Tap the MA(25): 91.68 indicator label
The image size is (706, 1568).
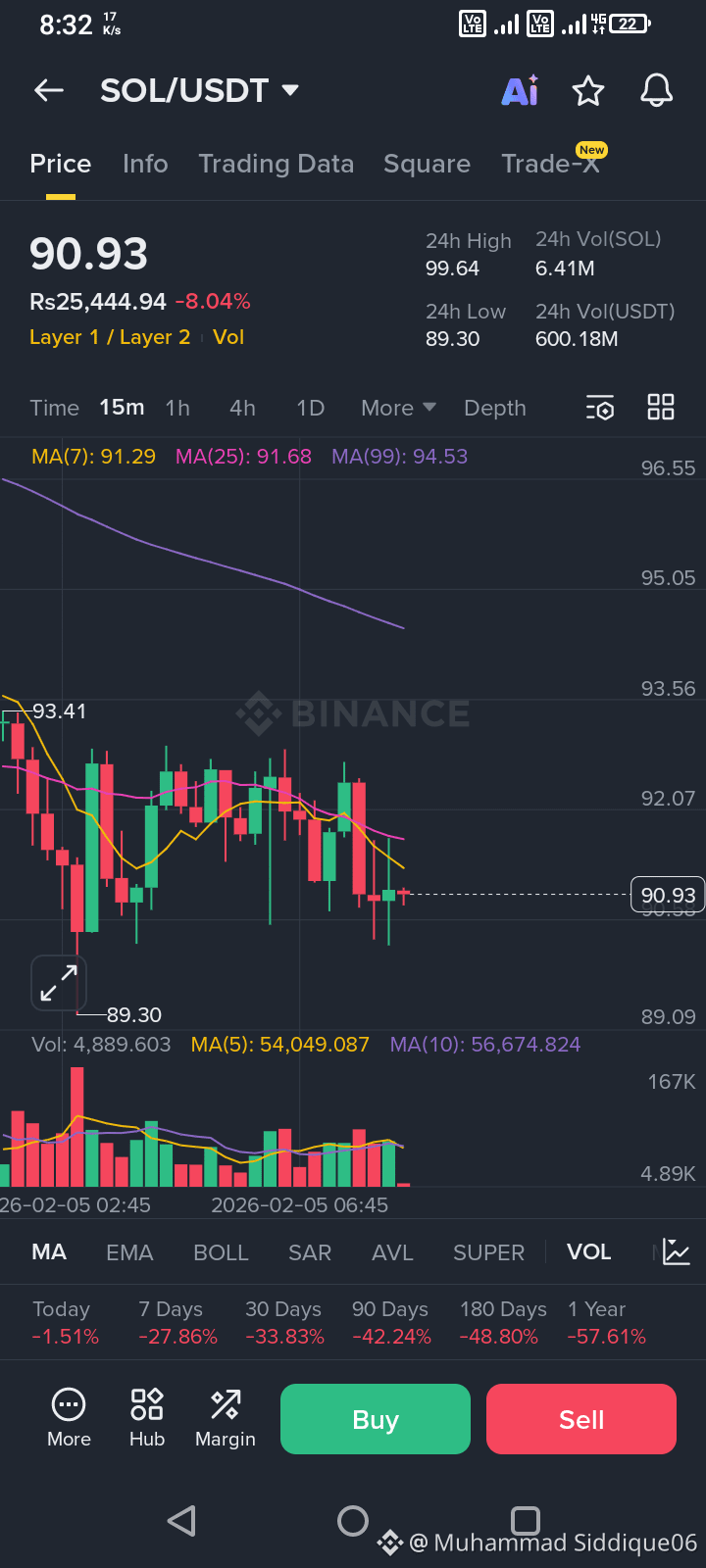[x=243, y=457]
